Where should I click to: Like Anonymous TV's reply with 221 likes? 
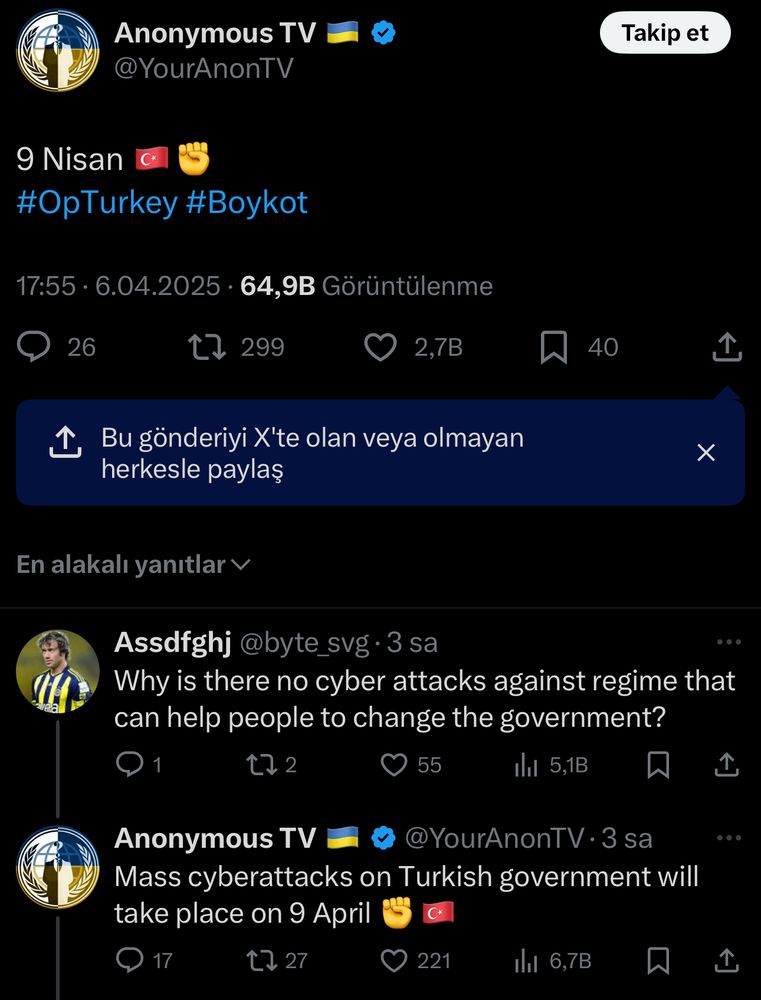(x=395, y=961)
